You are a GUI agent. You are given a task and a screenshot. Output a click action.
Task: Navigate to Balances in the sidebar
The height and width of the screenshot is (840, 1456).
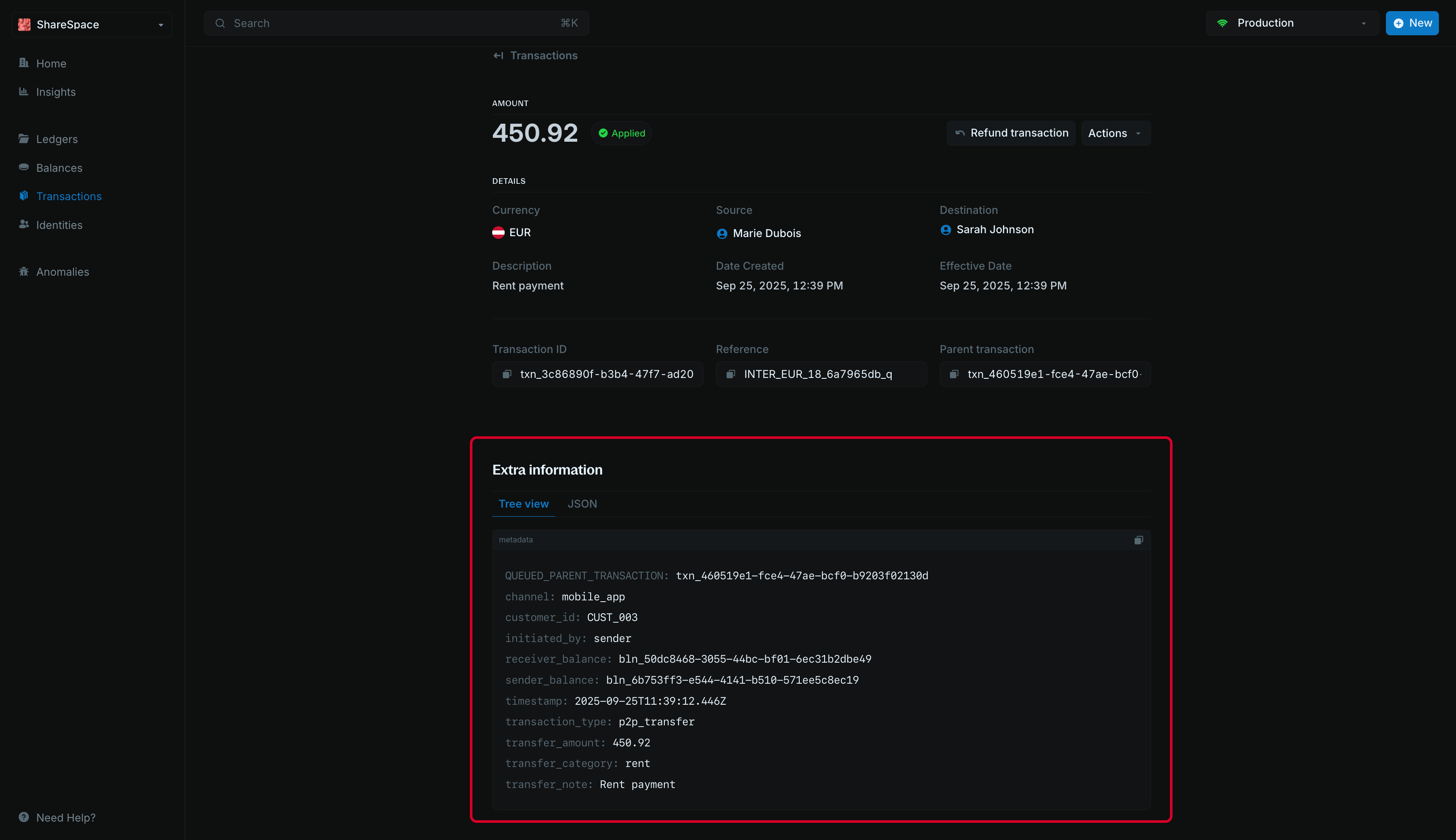coord(59,168)
